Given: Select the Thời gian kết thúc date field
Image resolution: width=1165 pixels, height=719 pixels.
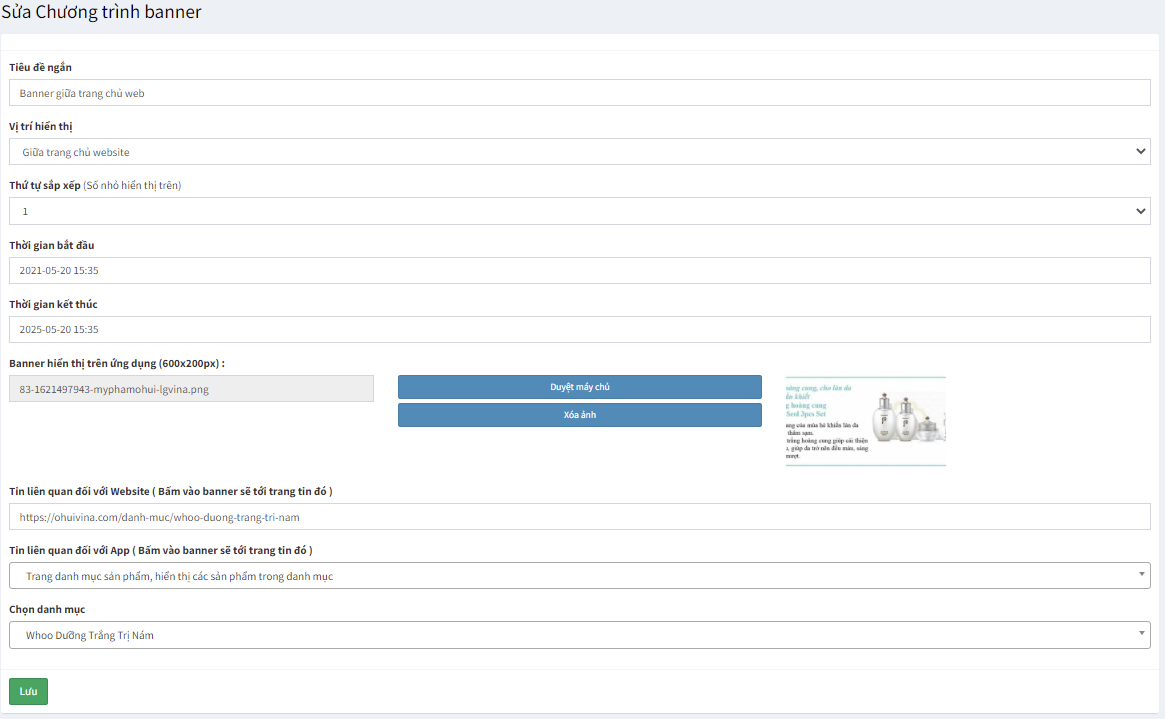Looking at the screenshot, I should 579,329.
